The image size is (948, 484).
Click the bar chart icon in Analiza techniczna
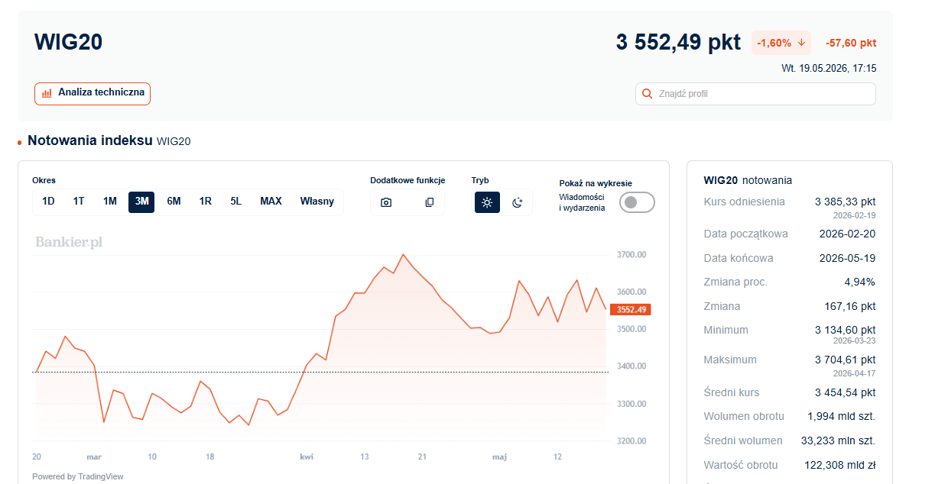pos(47,94)
